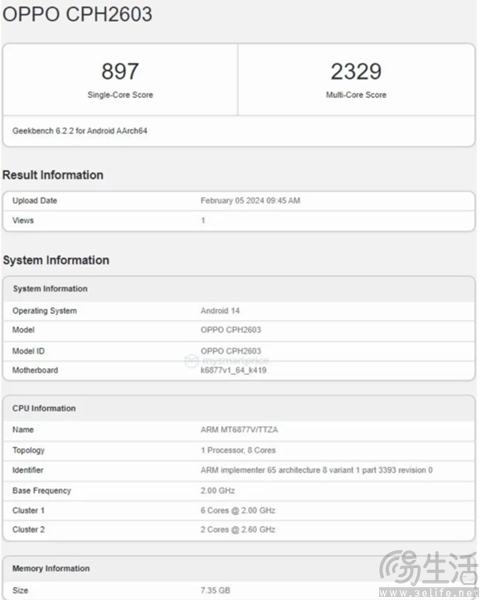The height and width of the screenshot is (600, 481).
Task: Click the Views row label
Action: 23,220
